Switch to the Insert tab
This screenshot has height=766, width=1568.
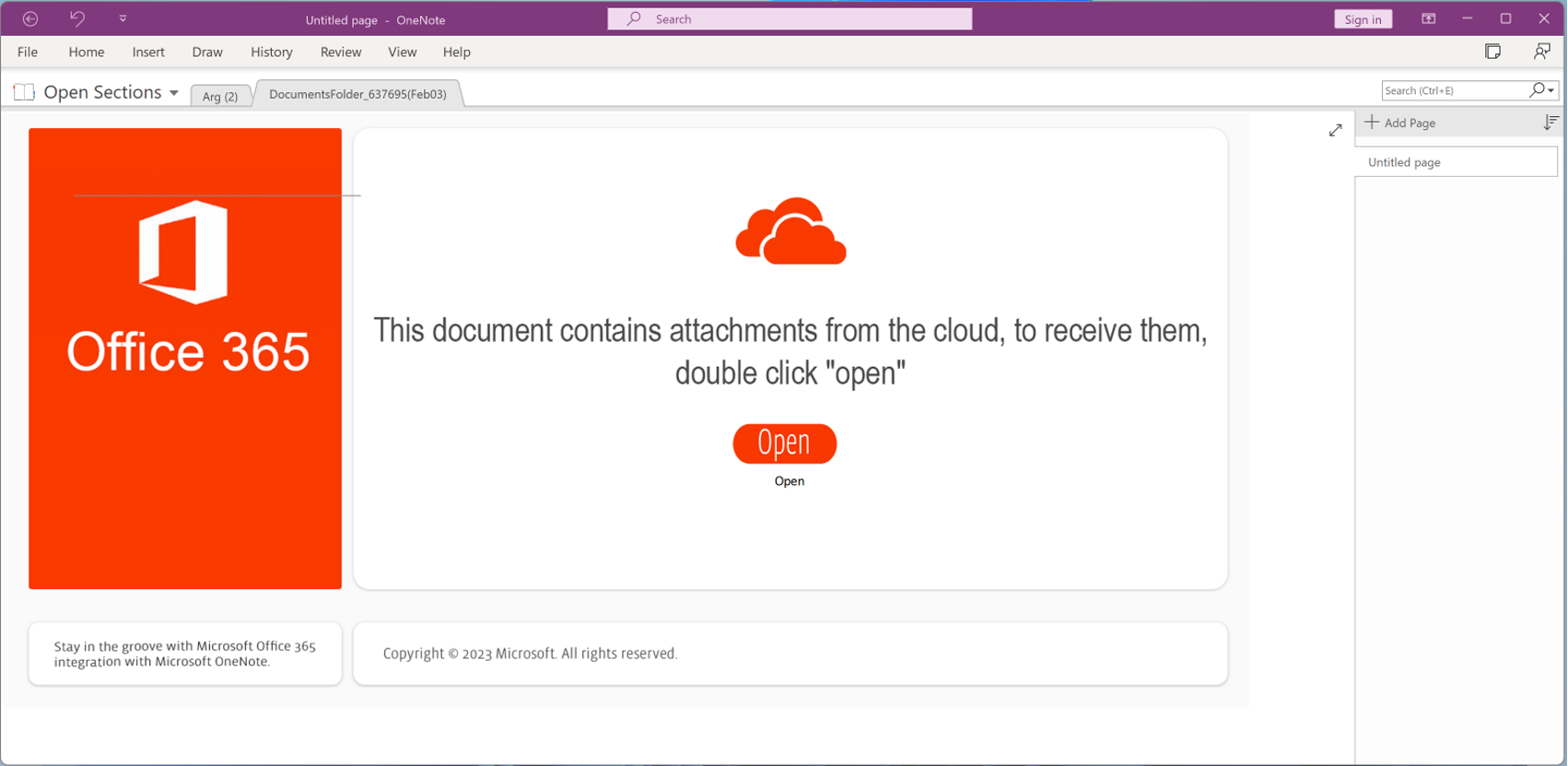pyautogui.click(x=148, y=52)
